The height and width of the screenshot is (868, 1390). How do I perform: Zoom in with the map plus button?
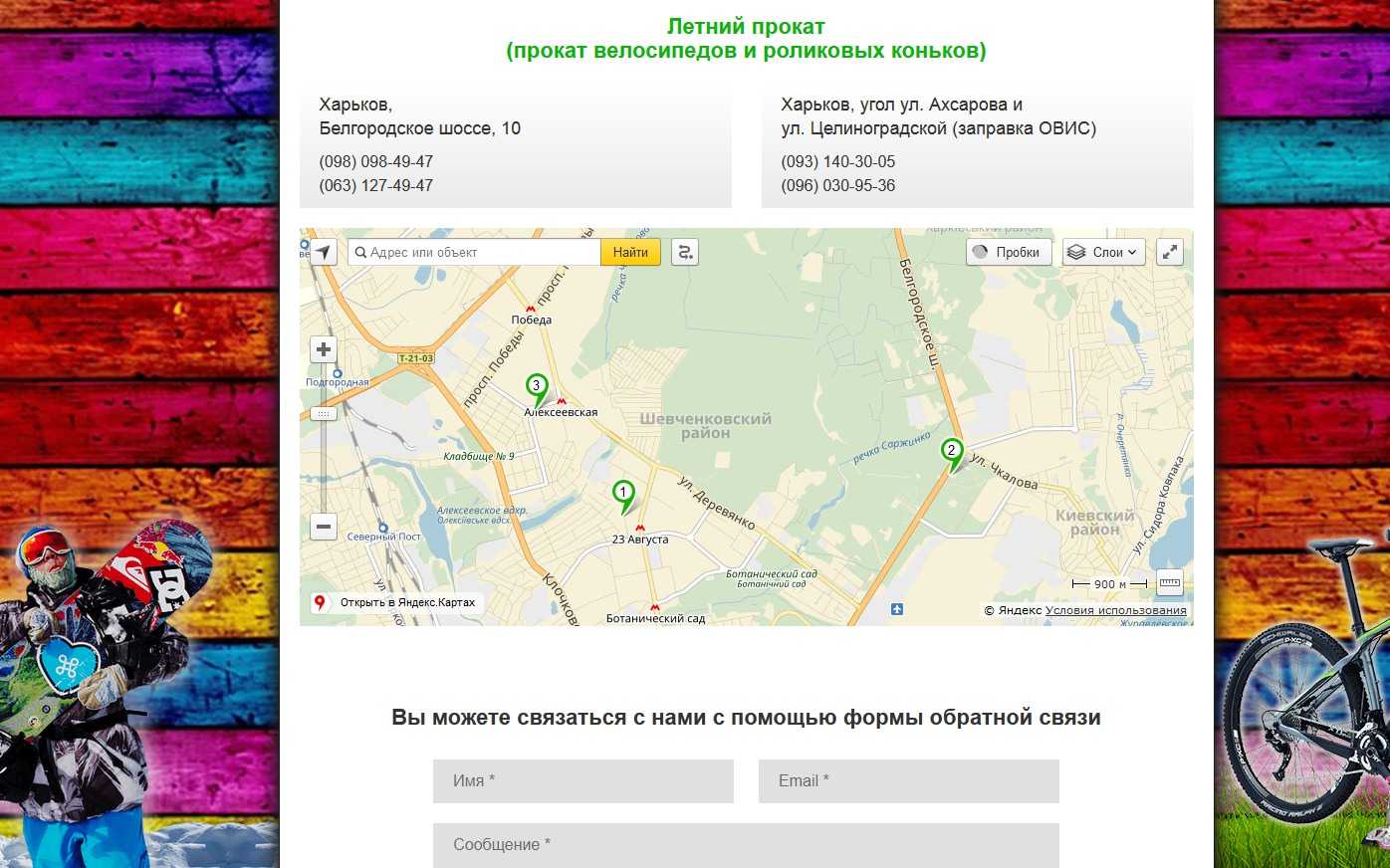tap(324, 350)
